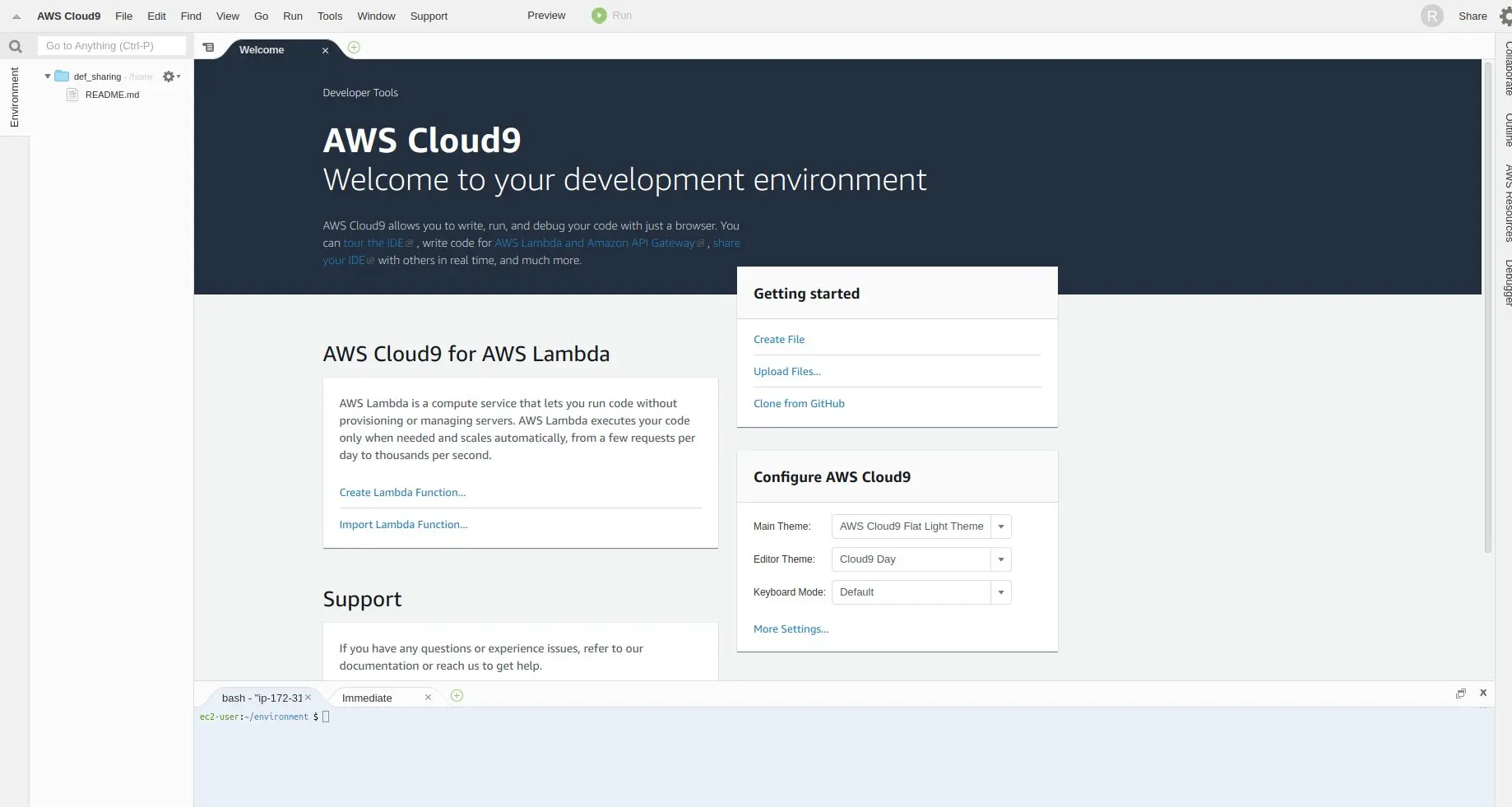Collapse the def_sharing folder tree arrow
Screen dimensions: 1512x807
point(48,77)
